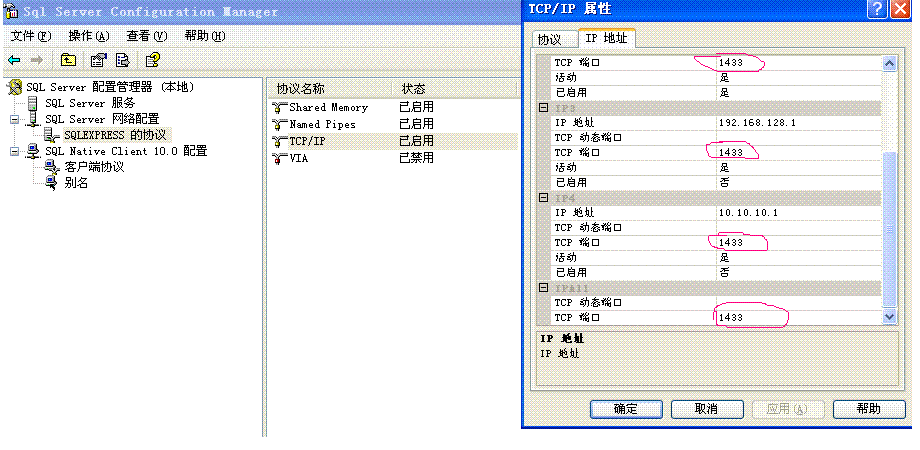Image resolution: width=920 pixels, height=450 pixels.
Task: Click the Export List toolbar icon
Action: click(x=123, y=59)
